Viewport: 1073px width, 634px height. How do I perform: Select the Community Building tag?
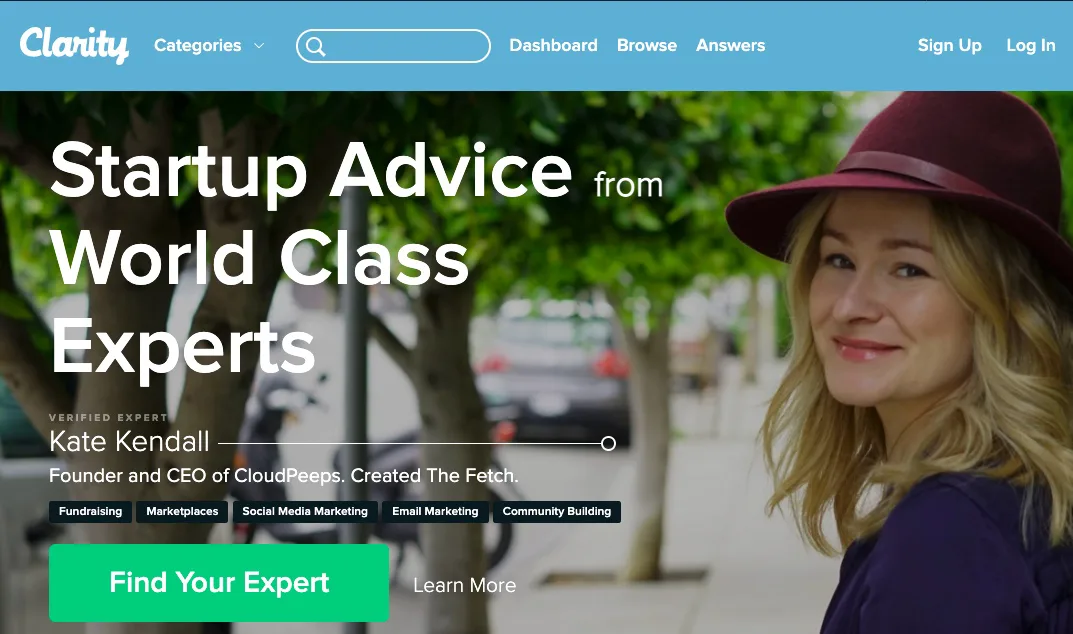point(557,511)
